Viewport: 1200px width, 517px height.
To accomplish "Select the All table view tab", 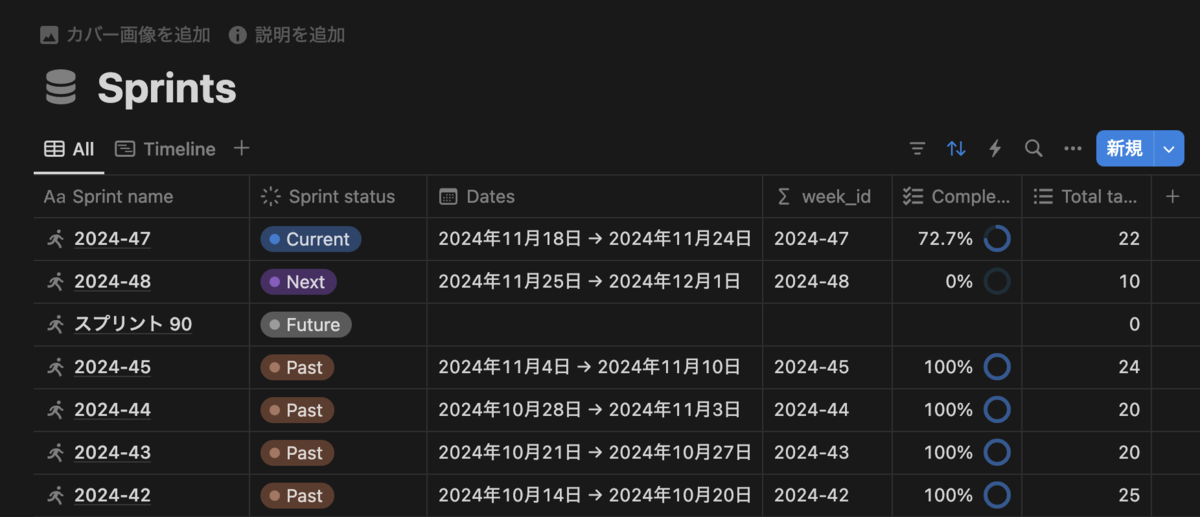I will [x=69, y=149].
